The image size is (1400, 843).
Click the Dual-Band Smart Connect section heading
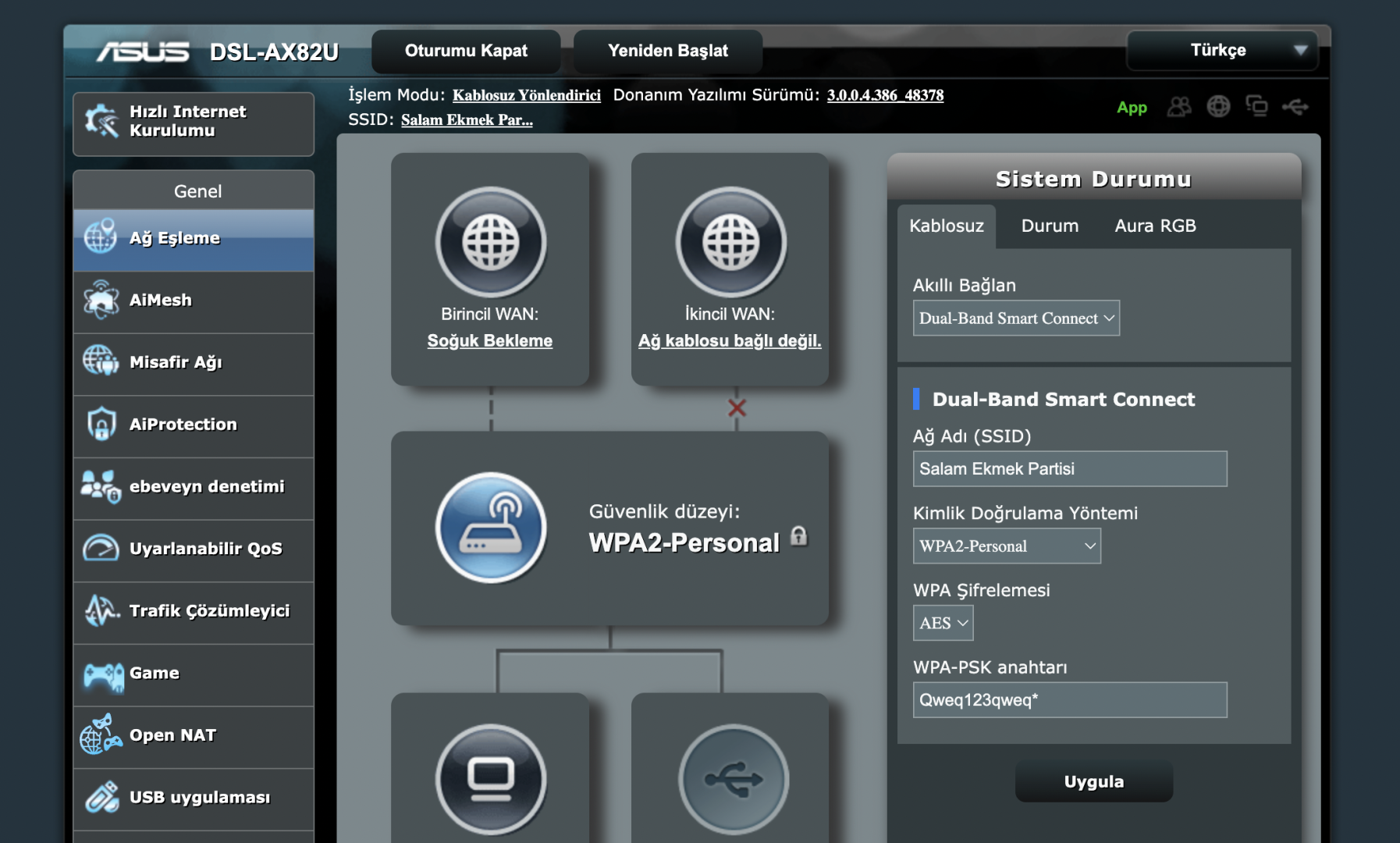[x=1064, y=400]
